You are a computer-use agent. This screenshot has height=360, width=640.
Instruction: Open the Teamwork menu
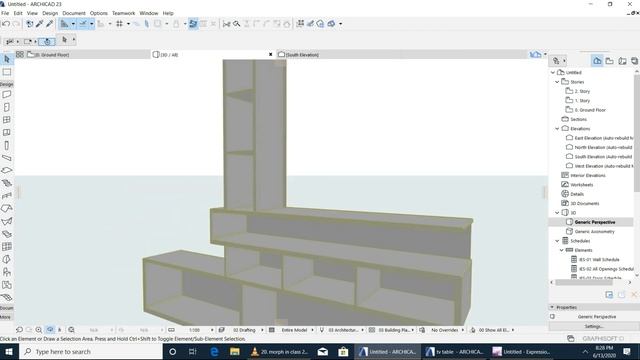123,13
